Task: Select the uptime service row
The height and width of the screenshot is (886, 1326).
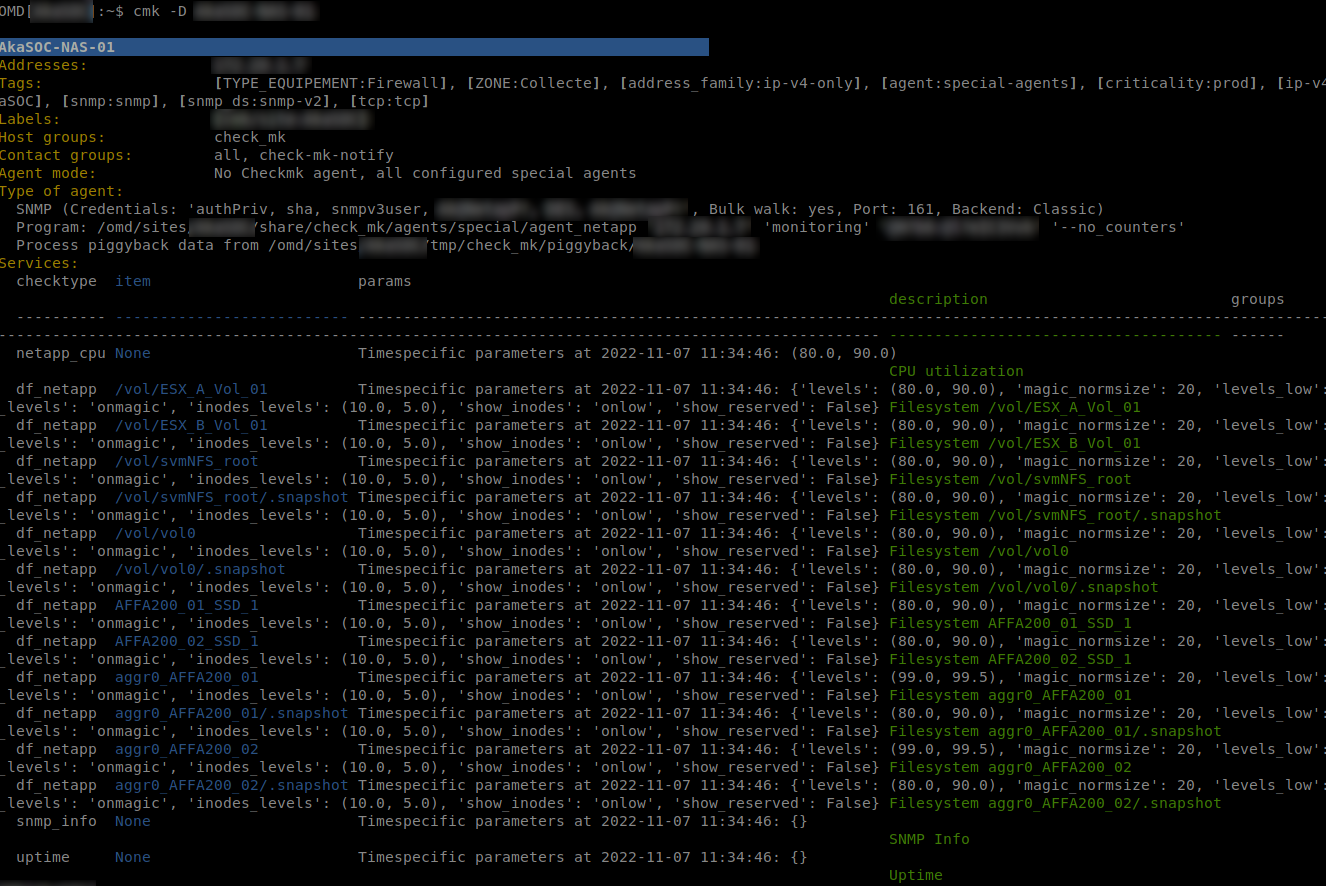Action: (42, 857)
